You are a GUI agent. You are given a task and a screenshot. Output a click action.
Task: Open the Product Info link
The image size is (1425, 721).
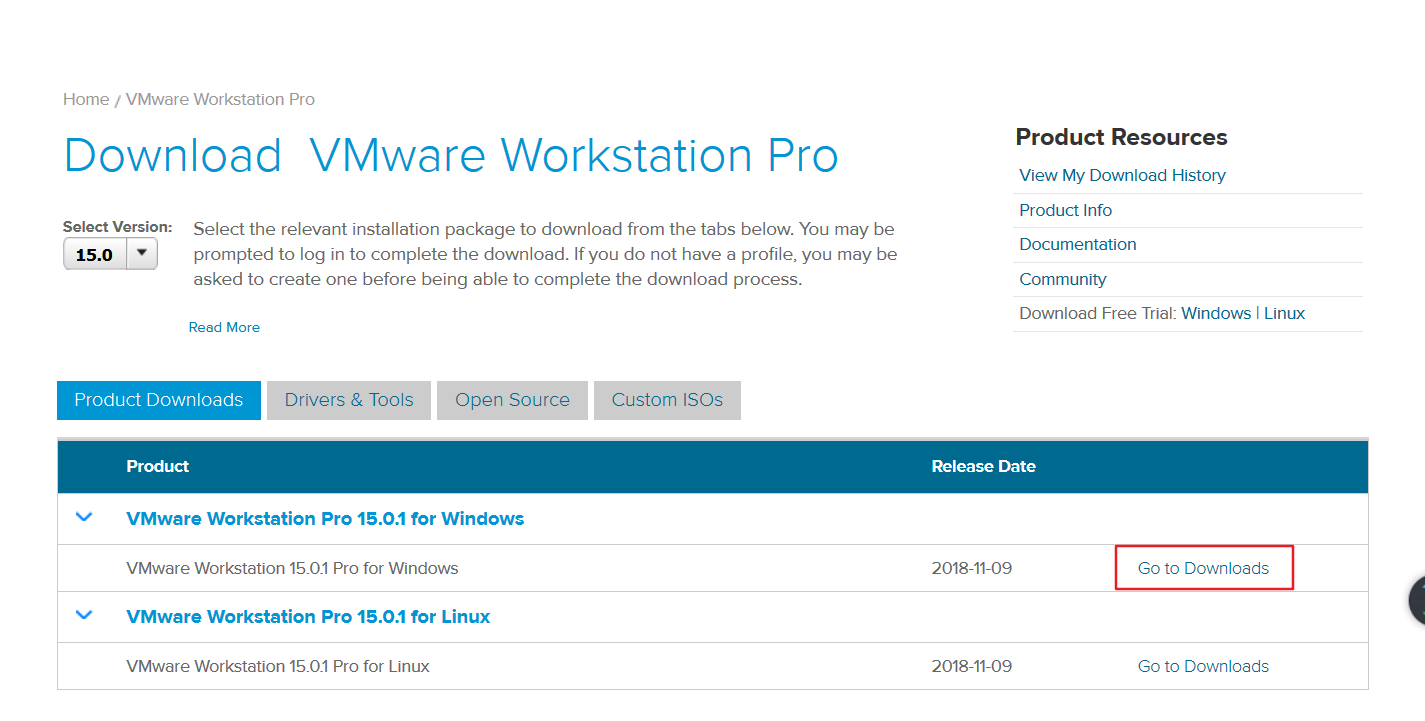[x=1065, y=210]
